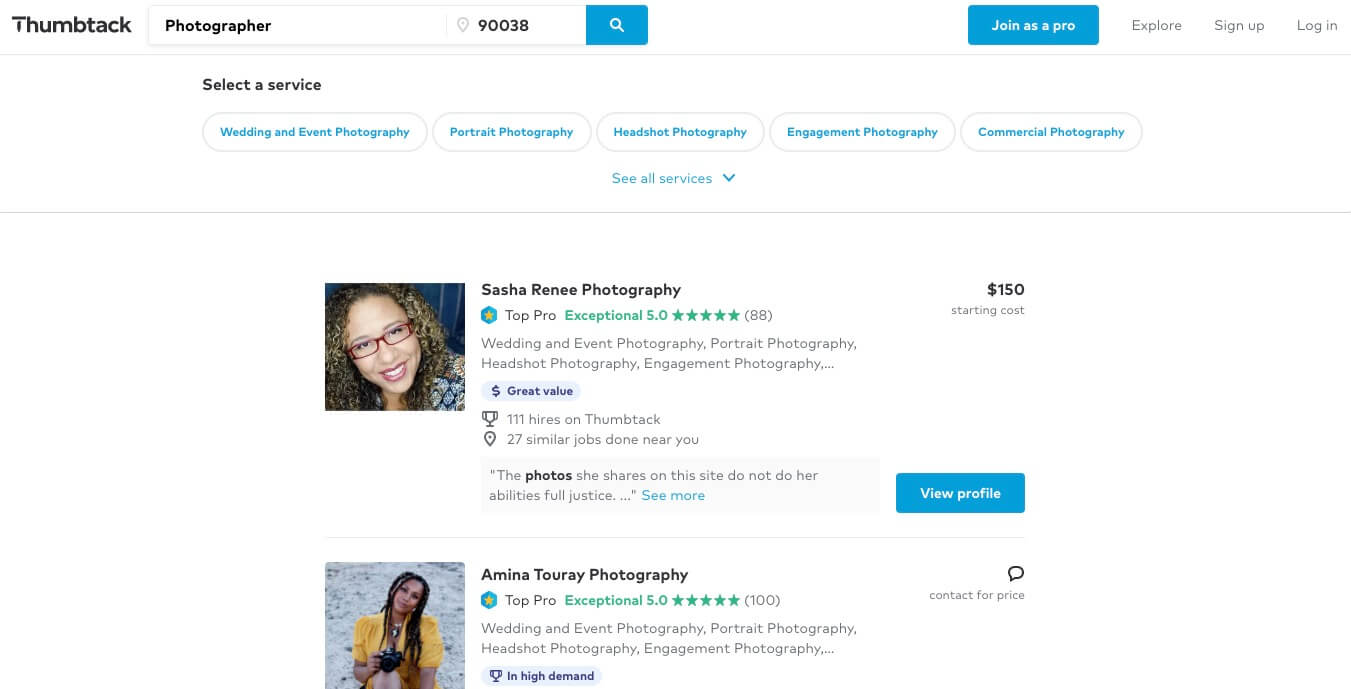The height and width of the screenshot is (689, 1351).
Task: Click Amina Touray's Top Pro badge icon
Action: click(489, 600)
